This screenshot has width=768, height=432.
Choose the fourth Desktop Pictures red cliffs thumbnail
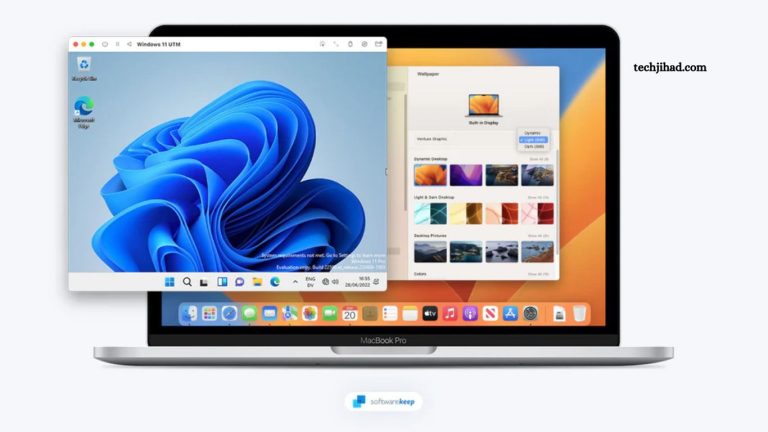(537, 252)
